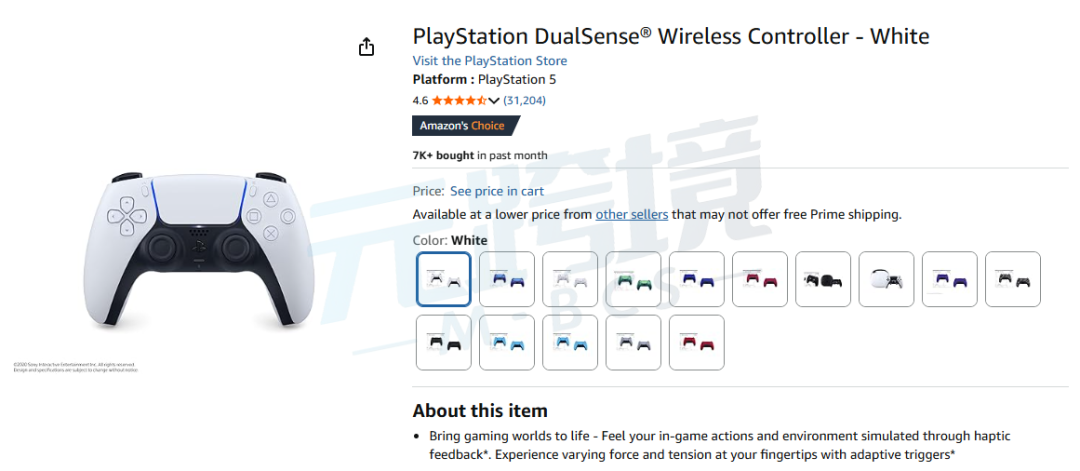
Task: Choose the green controller color swatch
Action: 633,279
